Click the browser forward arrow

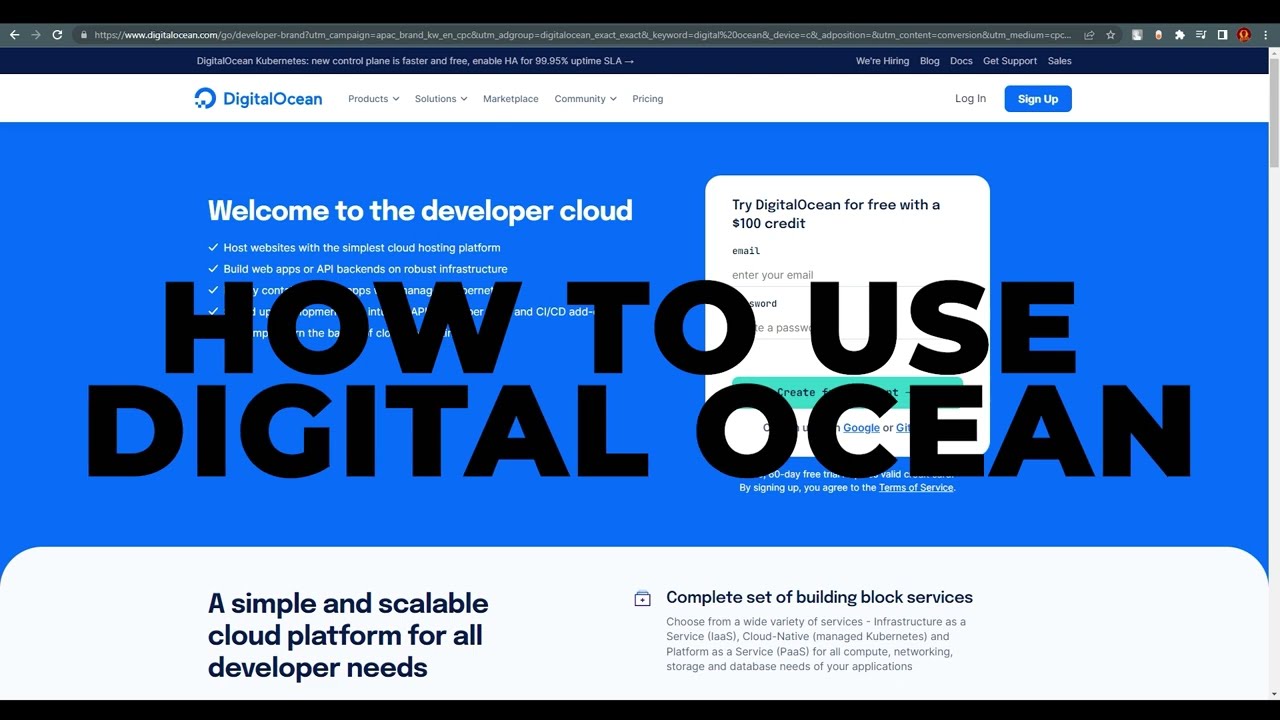36,35
